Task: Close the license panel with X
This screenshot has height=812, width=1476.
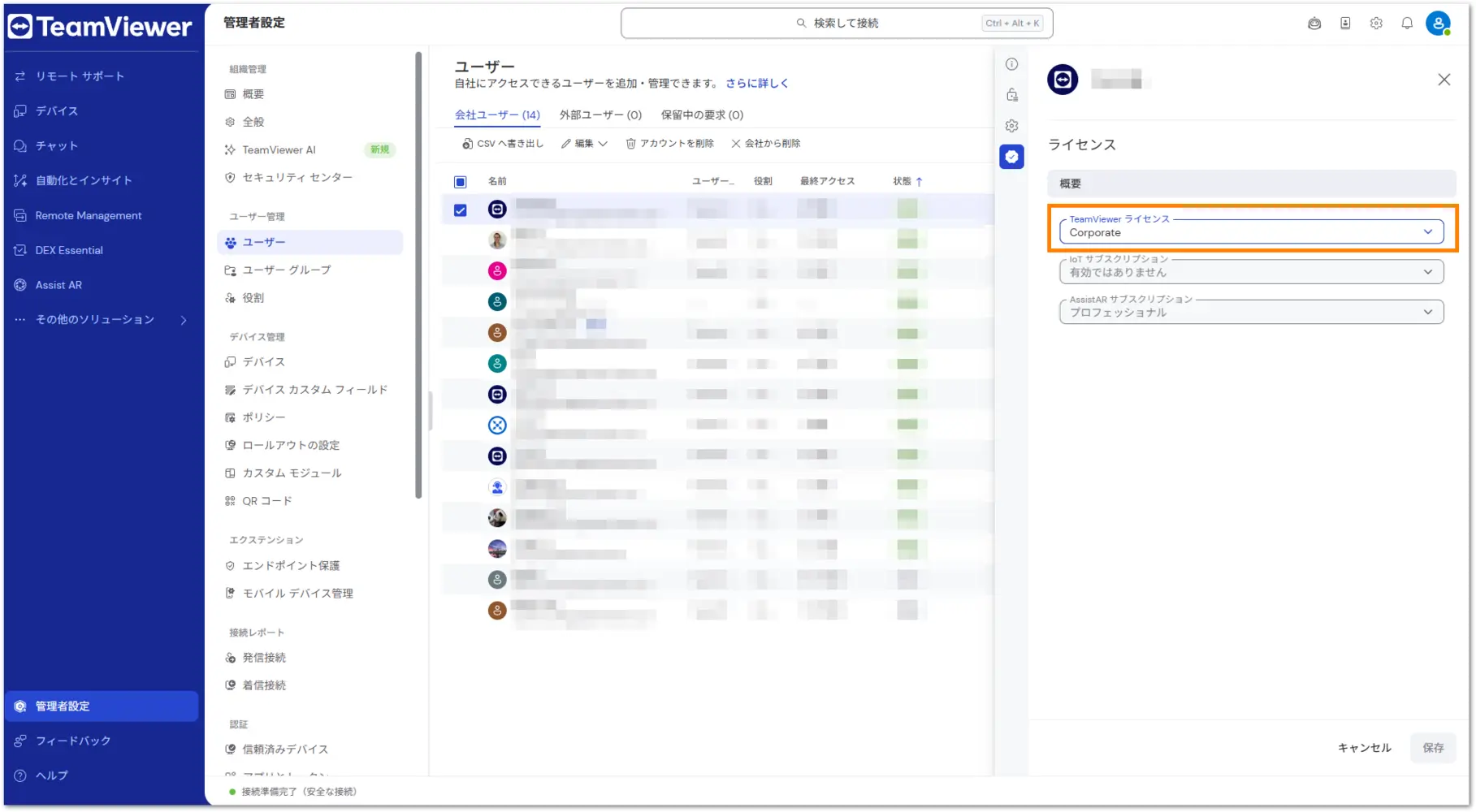Action: click(1444, 80)
